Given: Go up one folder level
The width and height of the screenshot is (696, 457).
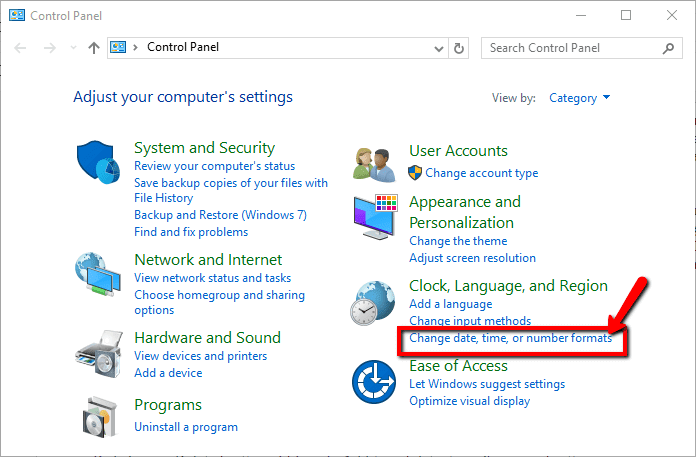Looking at the screenshot, I should pyautogui.click(x=94, y=48).
